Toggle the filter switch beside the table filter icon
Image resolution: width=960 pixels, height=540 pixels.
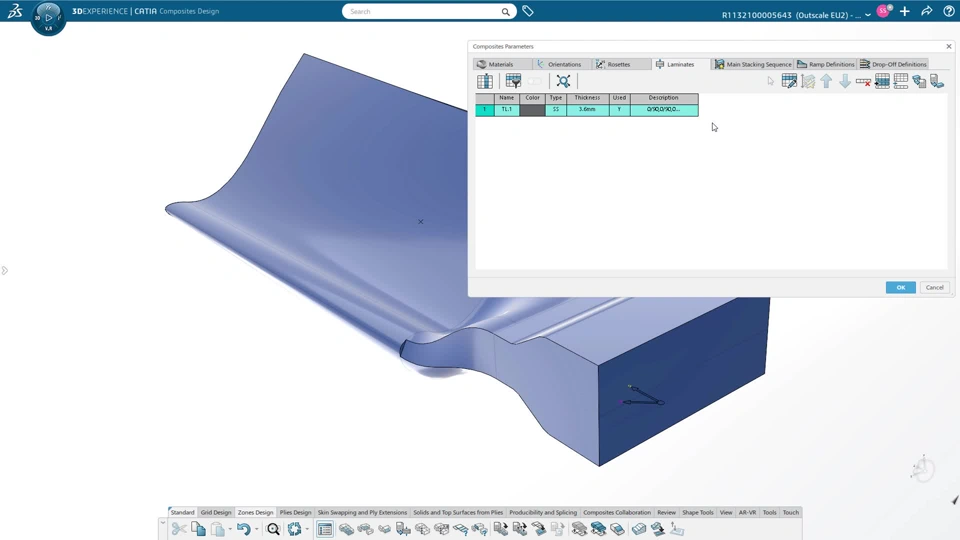coord(534,81)
